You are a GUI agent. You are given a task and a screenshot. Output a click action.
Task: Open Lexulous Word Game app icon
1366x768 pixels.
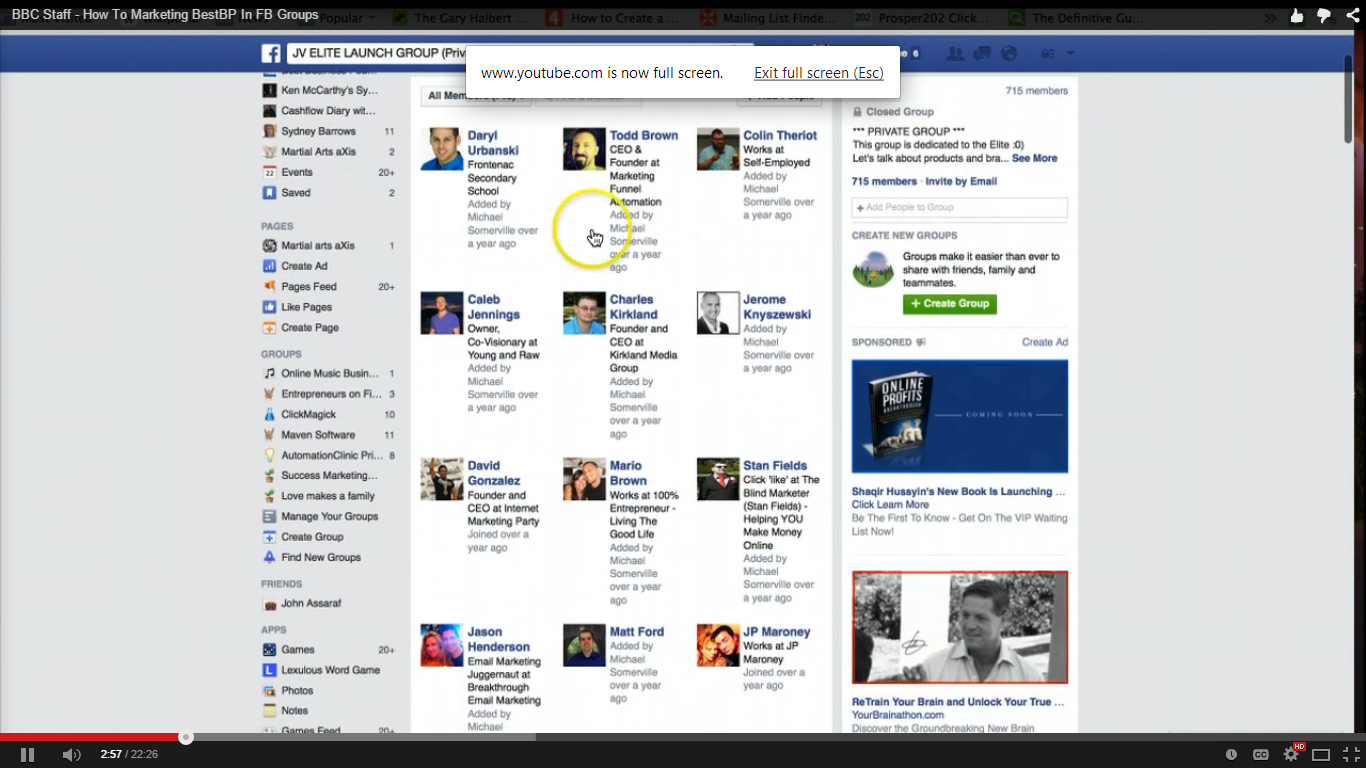[269, 670]
